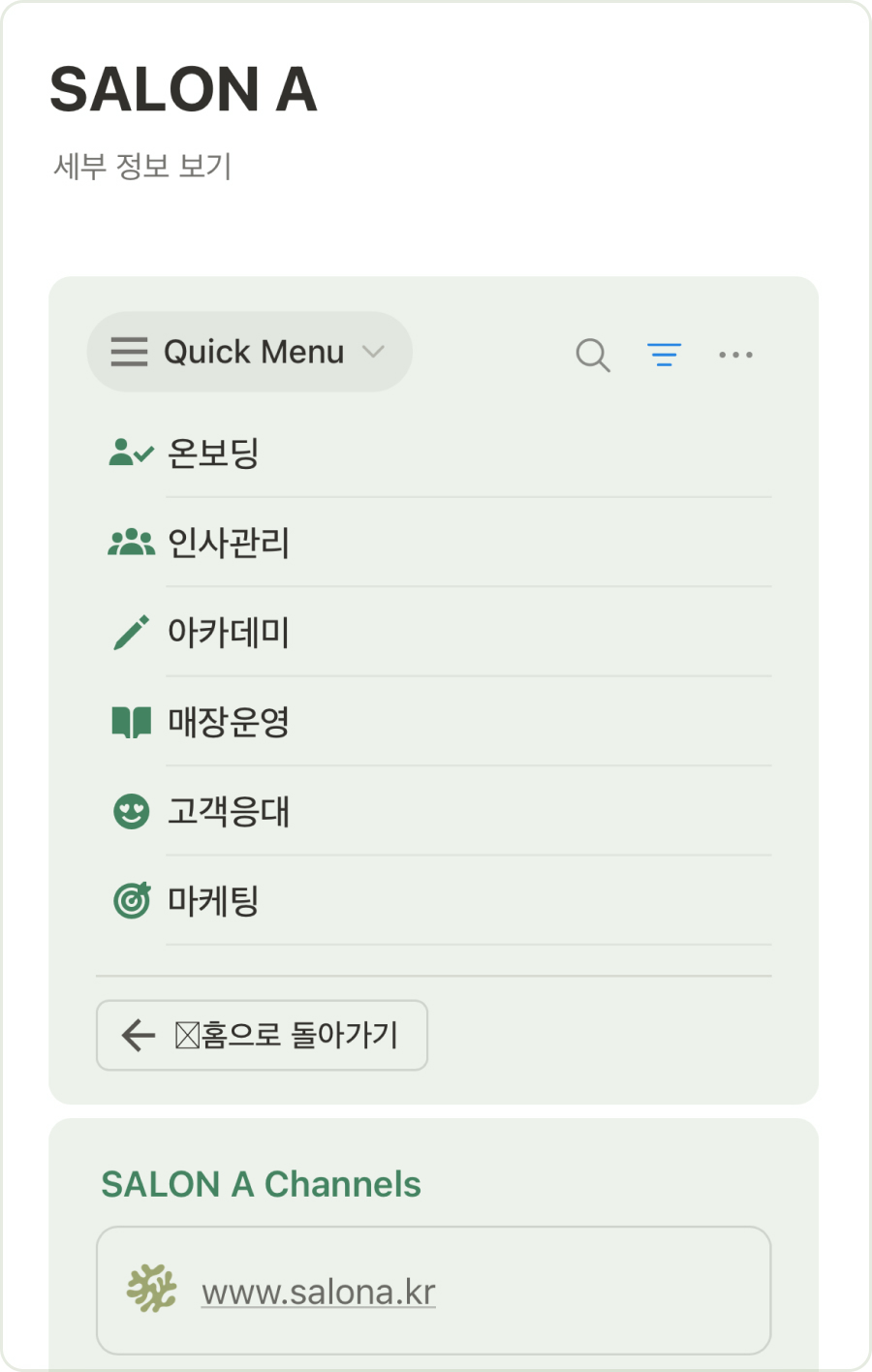Screen dimensions: 872x1372
Task: Click the search magnifier icon
Action: click(x=593, y=355)
